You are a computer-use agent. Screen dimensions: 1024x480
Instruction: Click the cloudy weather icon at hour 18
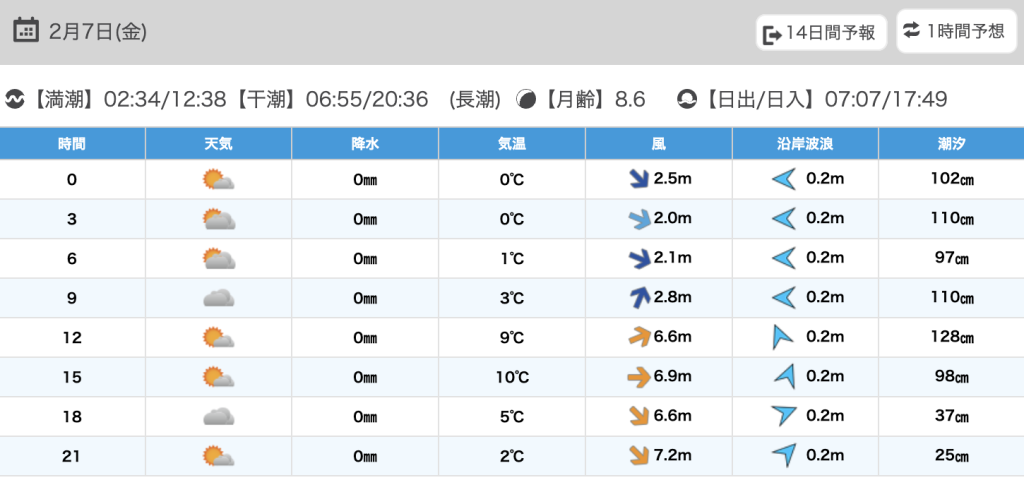pos(218,417)
